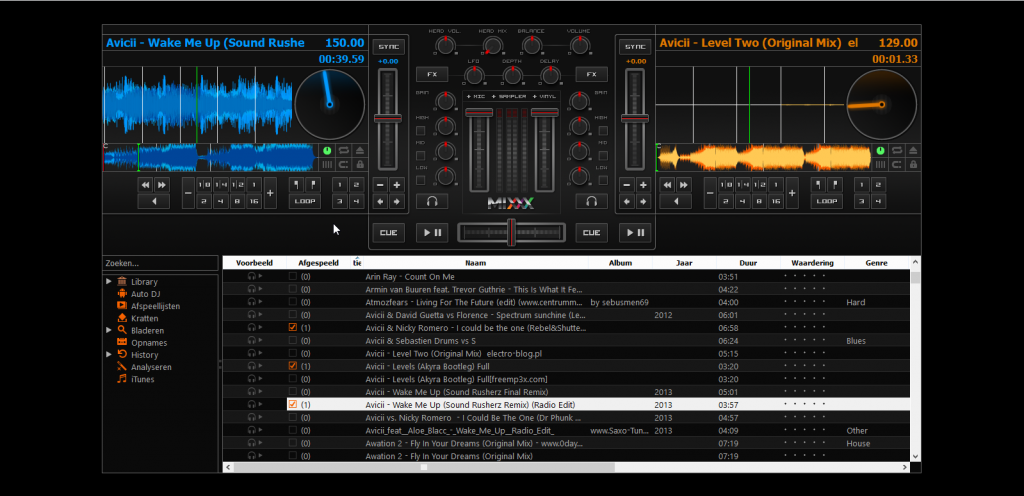
Task: Sort tracks by Genre column header
Action: (x=876, y=263)
